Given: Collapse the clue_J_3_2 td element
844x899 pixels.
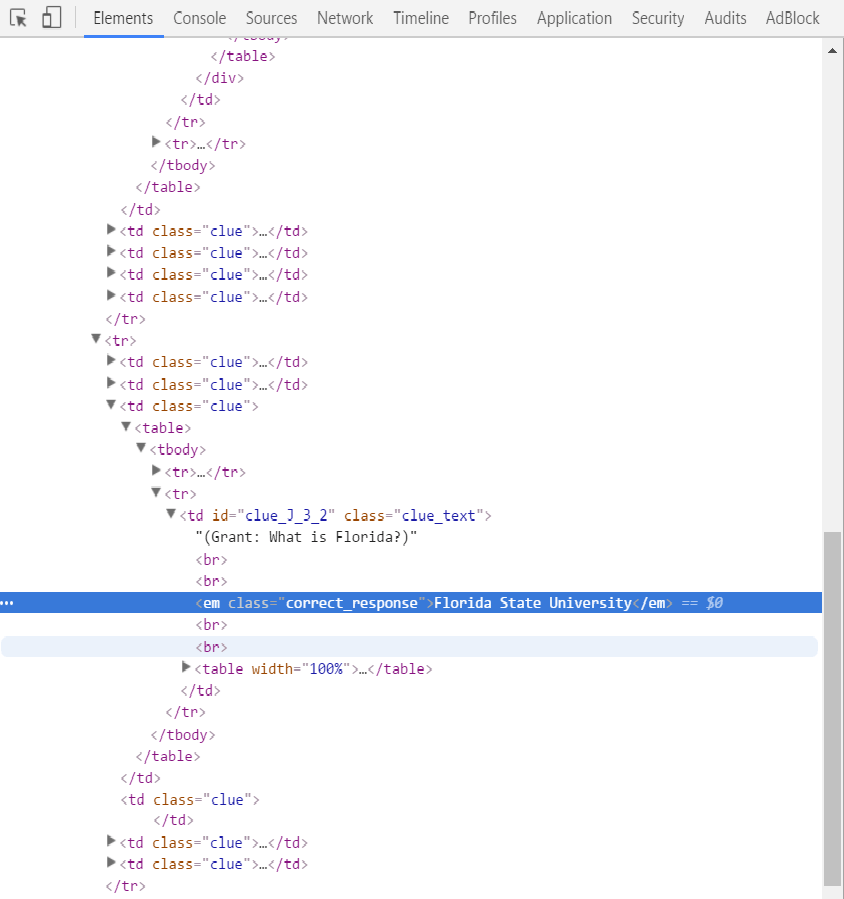Looking at the screenshot, I should point(171,515).
